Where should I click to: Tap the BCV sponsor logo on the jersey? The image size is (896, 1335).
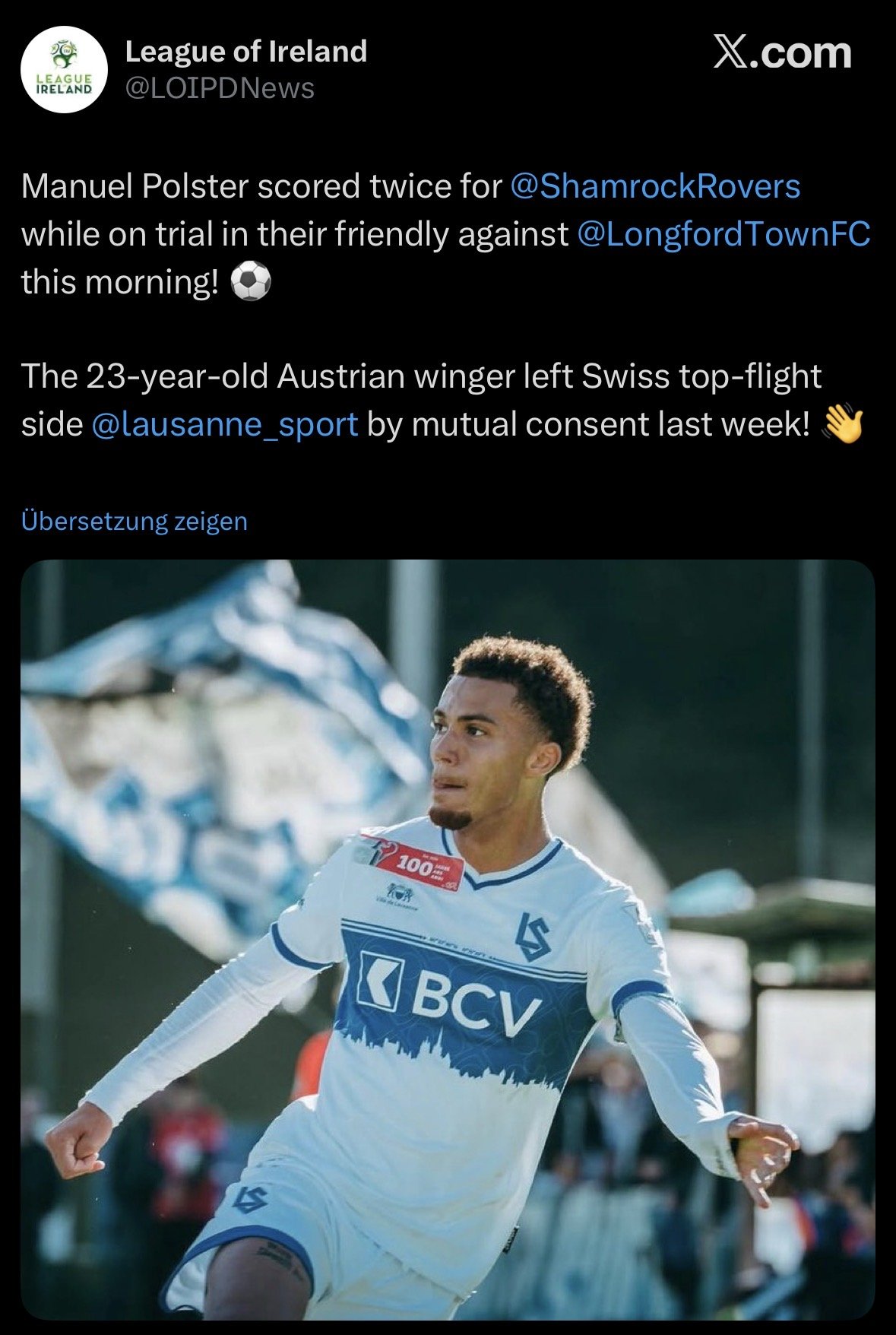448,993
